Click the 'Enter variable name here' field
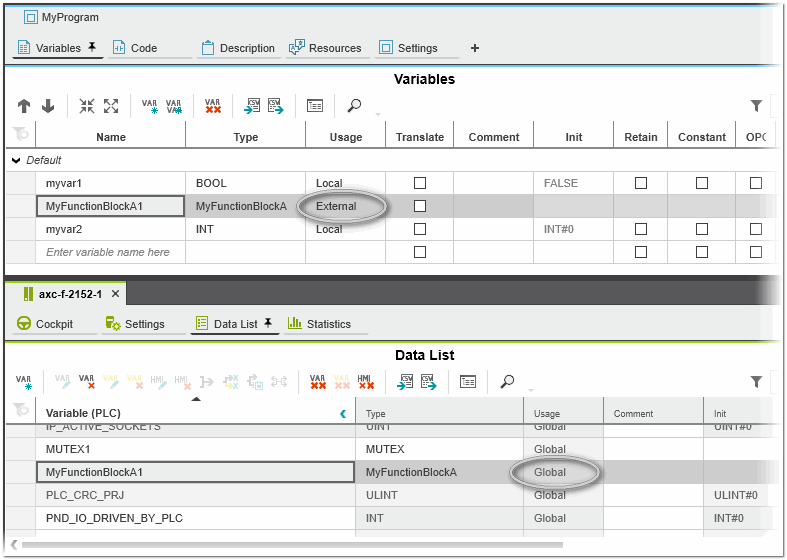 tap(108, 252)
